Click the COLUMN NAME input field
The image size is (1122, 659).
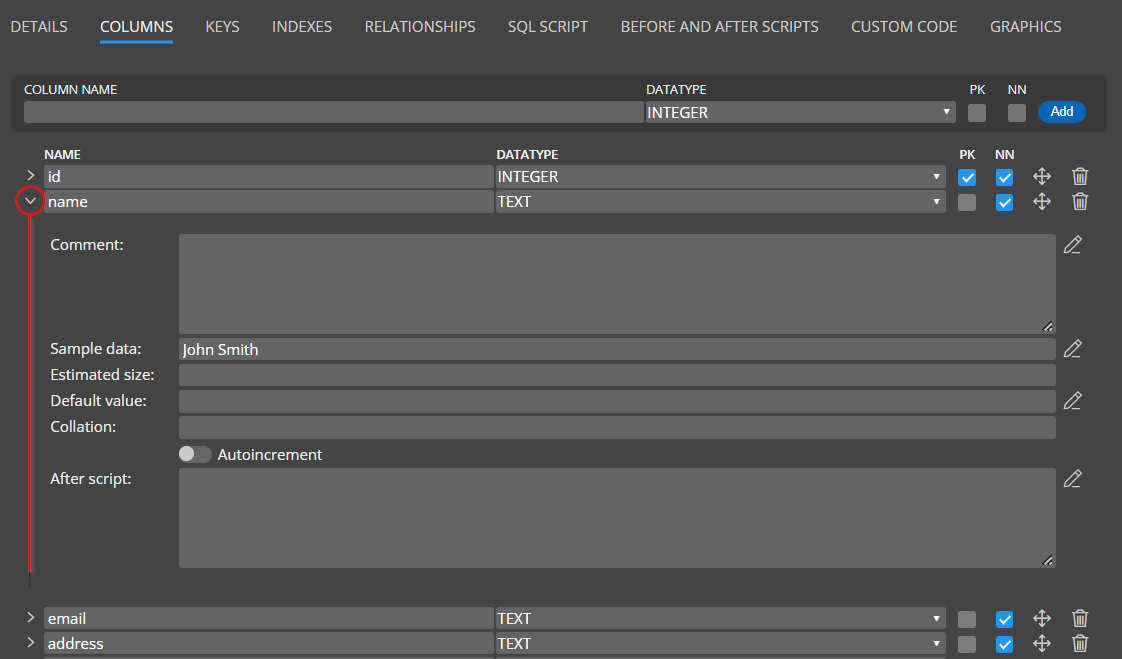click(x=330, y=111)
